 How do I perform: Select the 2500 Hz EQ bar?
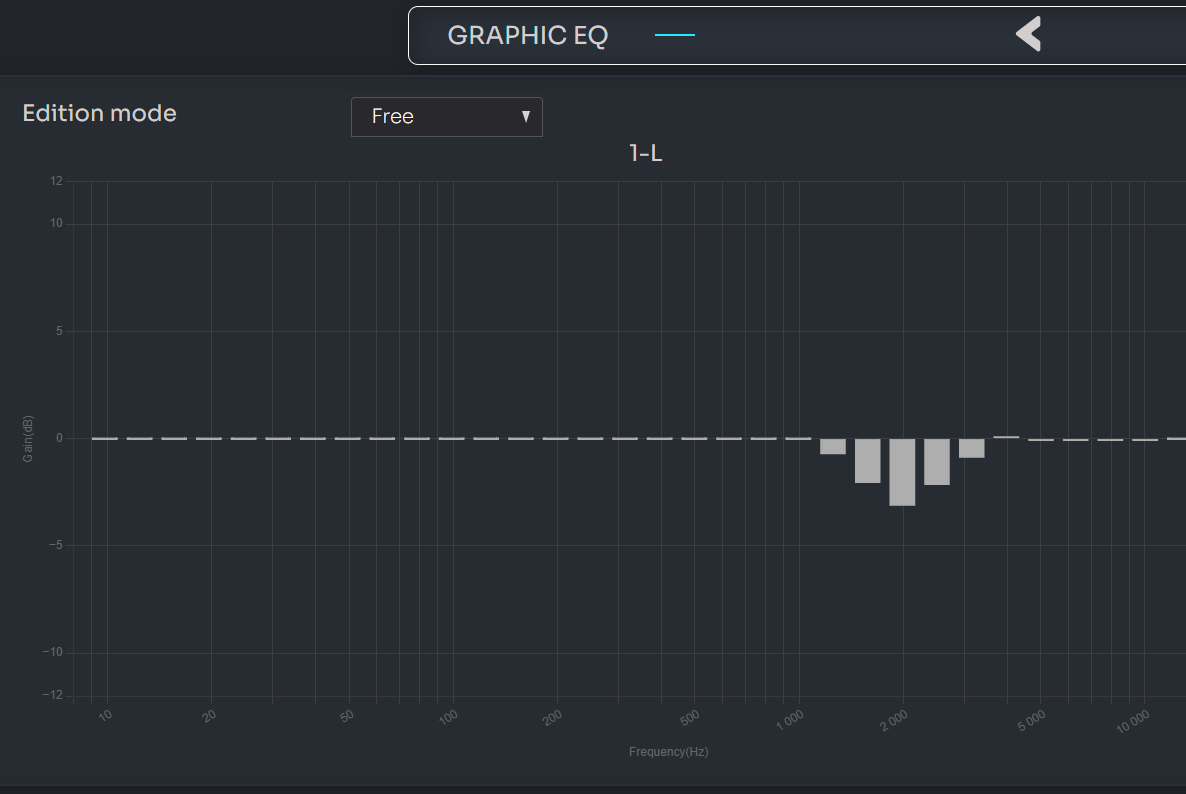click(x=937, y=461)
